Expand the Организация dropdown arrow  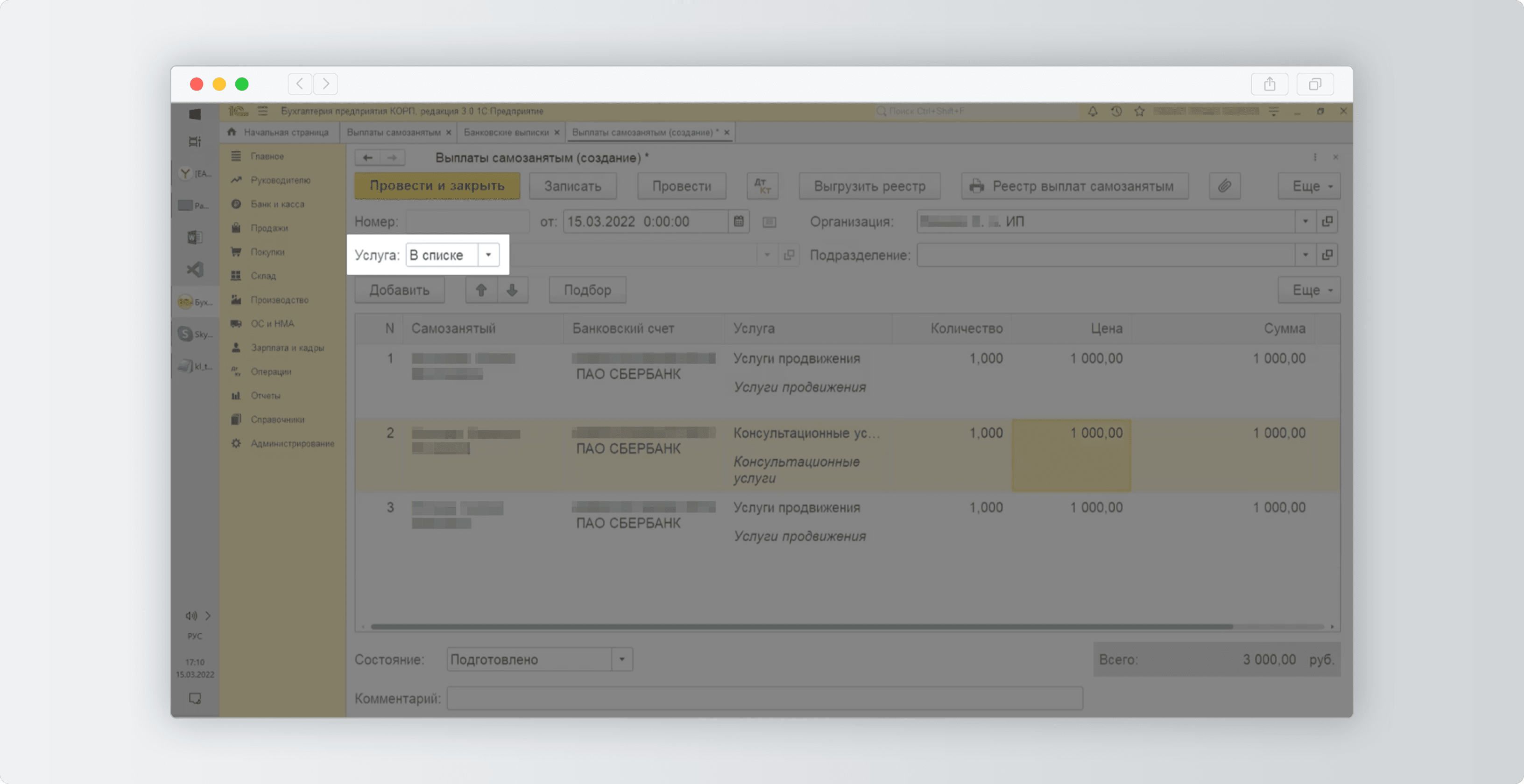(x=1305, y=222)
